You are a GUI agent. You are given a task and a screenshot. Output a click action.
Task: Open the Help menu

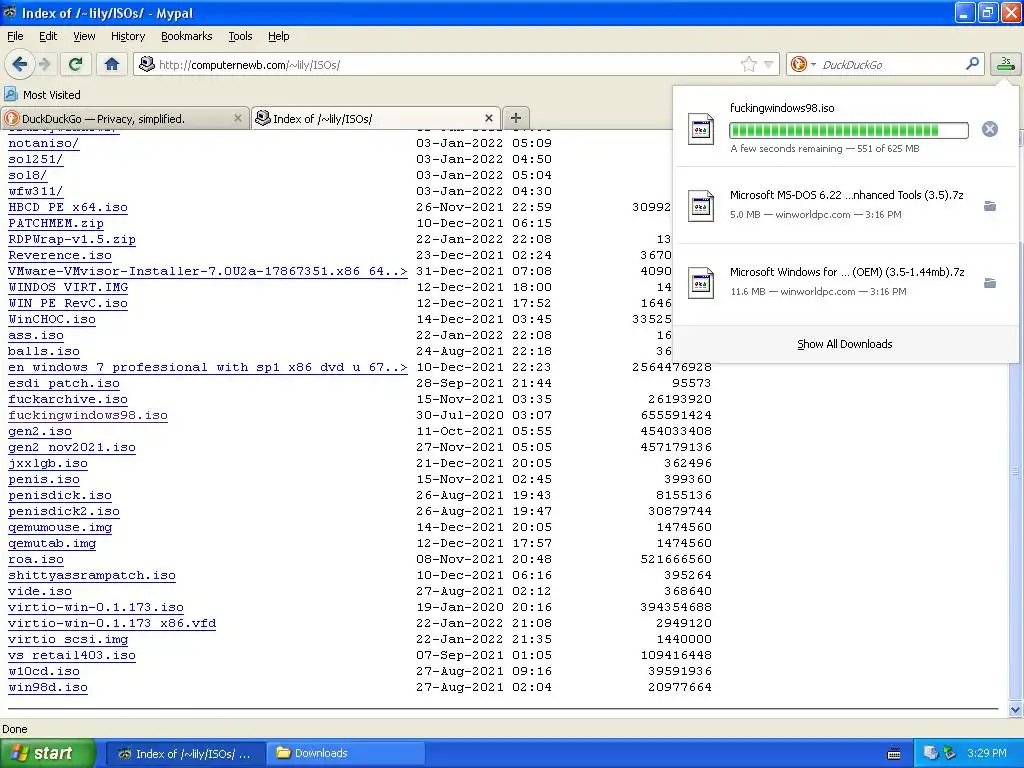click(278, 36)
